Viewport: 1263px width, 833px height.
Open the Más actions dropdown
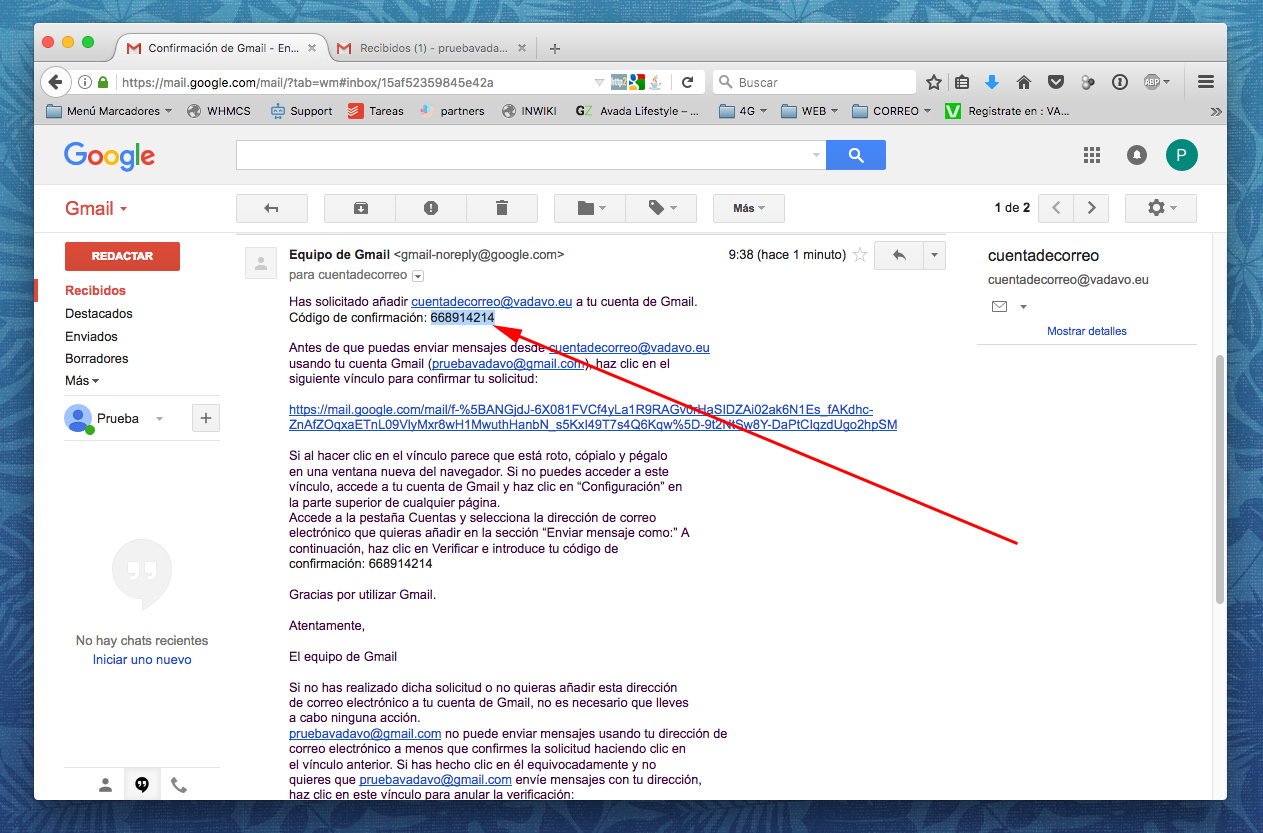[x=749, y=208]
